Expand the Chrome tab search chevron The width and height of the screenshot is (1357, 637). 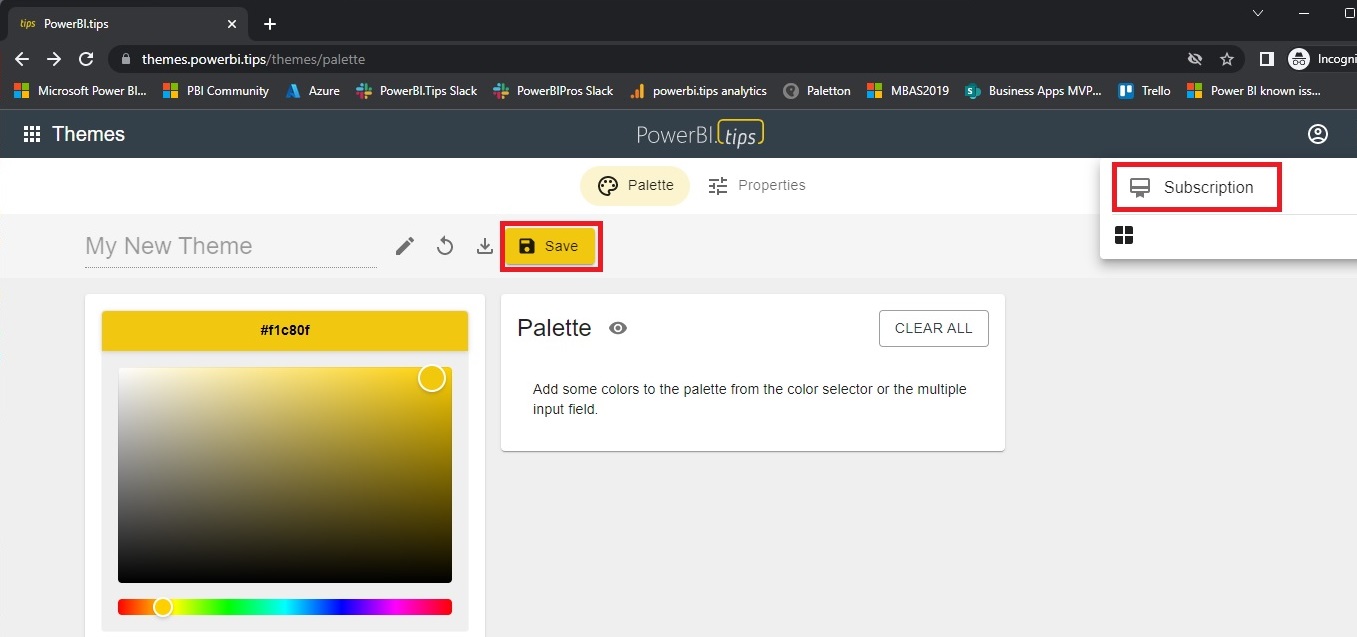1258,13
